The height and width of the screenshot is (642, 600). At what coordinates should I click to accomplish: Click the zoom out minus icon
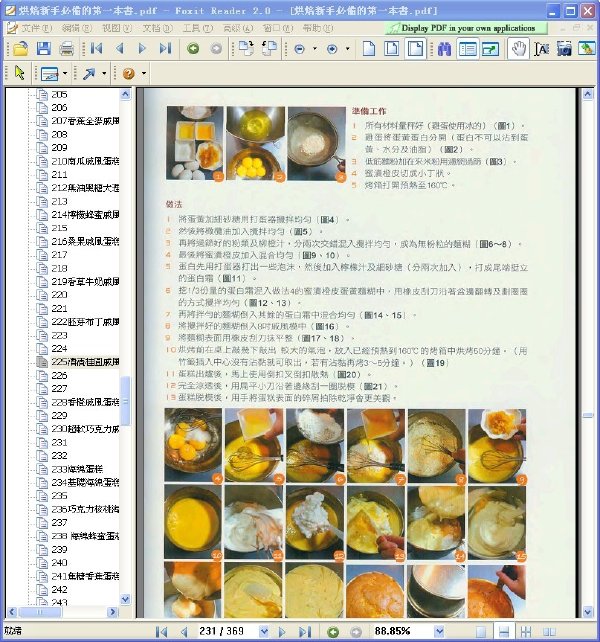(x=299, y=49)
